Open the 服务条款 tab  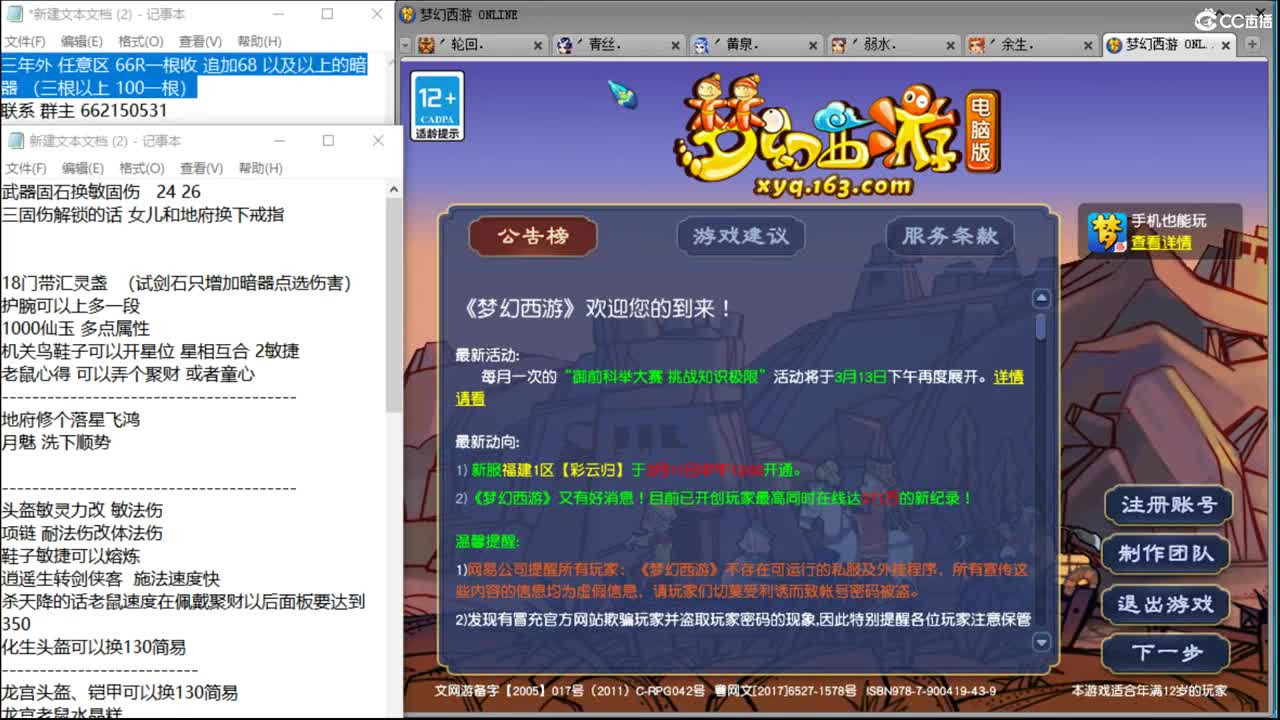pos(950,235)
